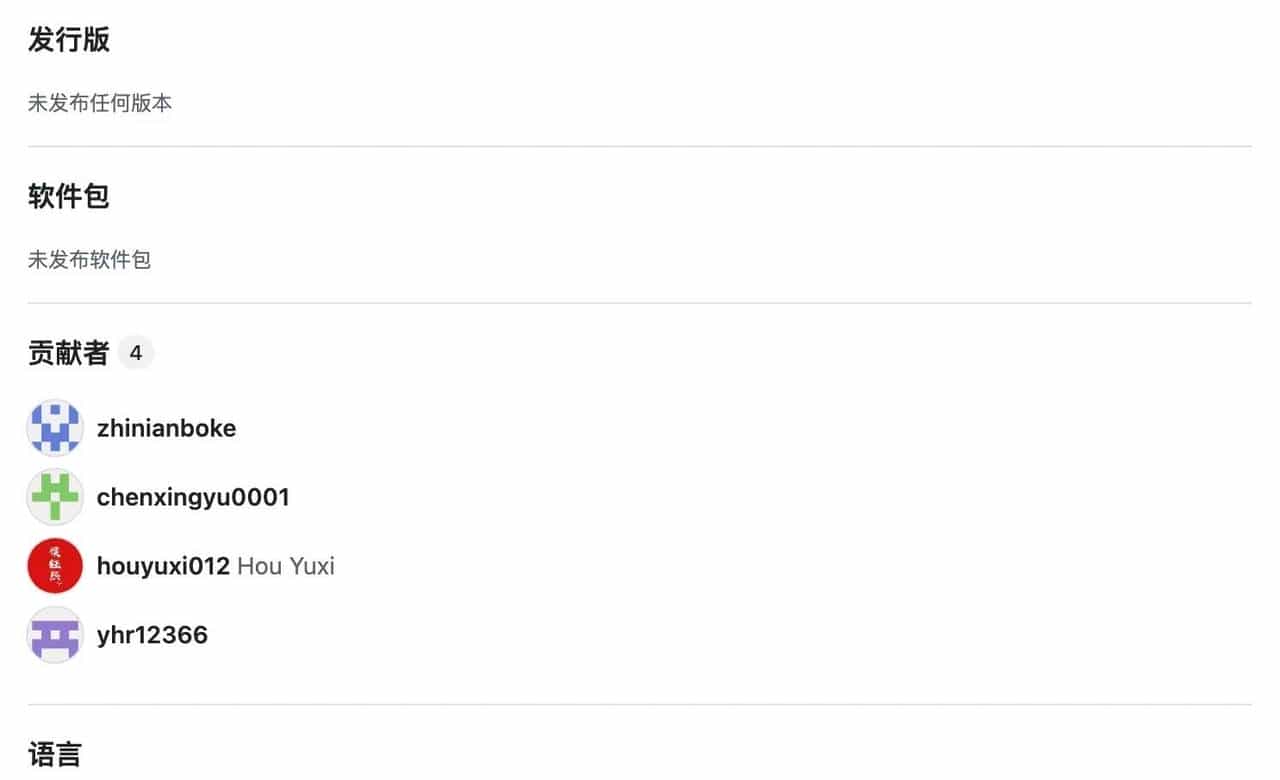Click the divider line above 语言
The width and height of the screenshot is (1280, 780).
coord(640,705)
